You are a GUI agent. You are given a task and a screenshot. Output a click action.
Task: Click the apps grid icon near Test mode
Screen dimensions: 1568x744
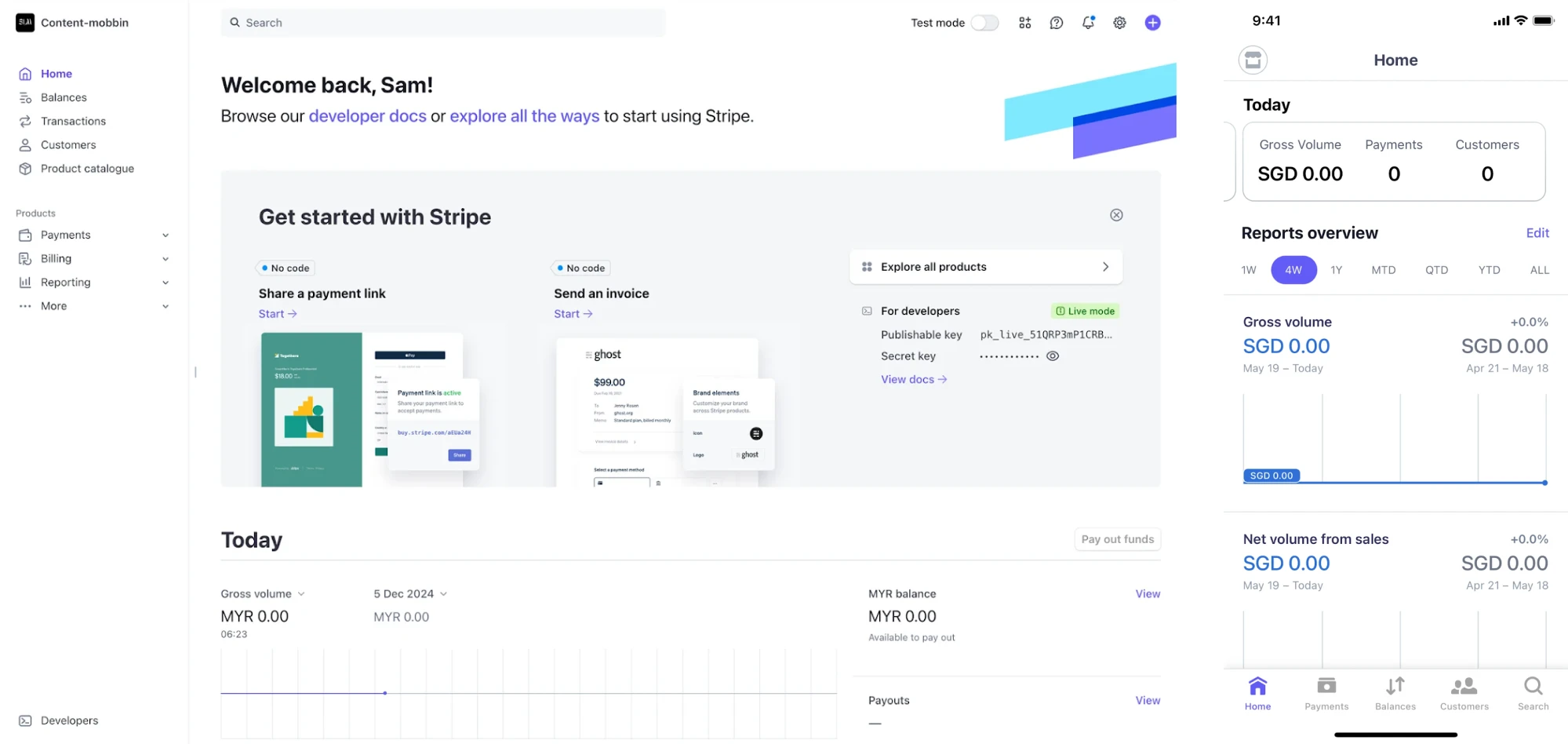tap(1025, 23)
